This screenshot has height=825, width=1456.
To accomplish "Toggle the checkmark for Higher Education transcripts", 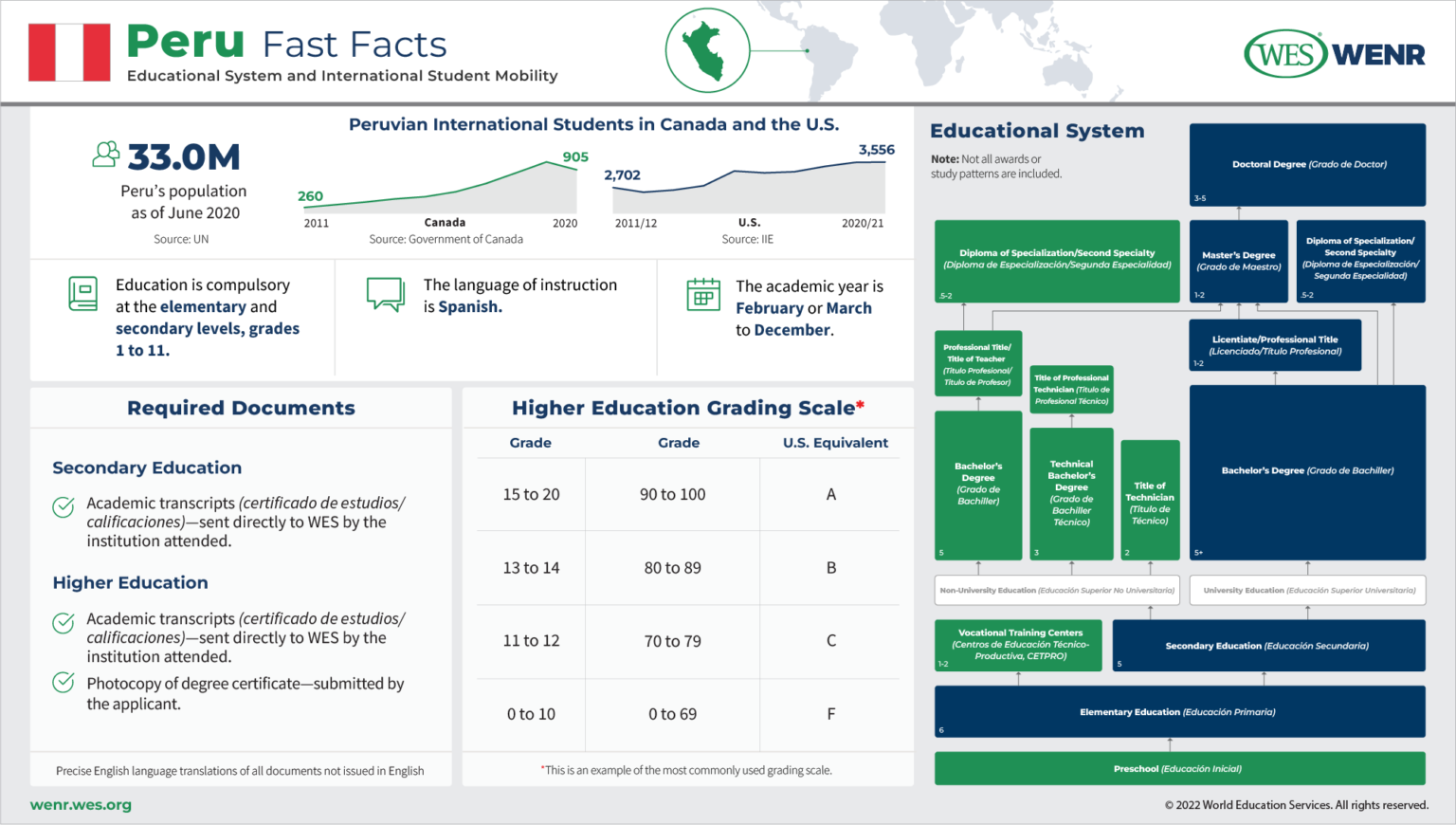I will point(63,622).
